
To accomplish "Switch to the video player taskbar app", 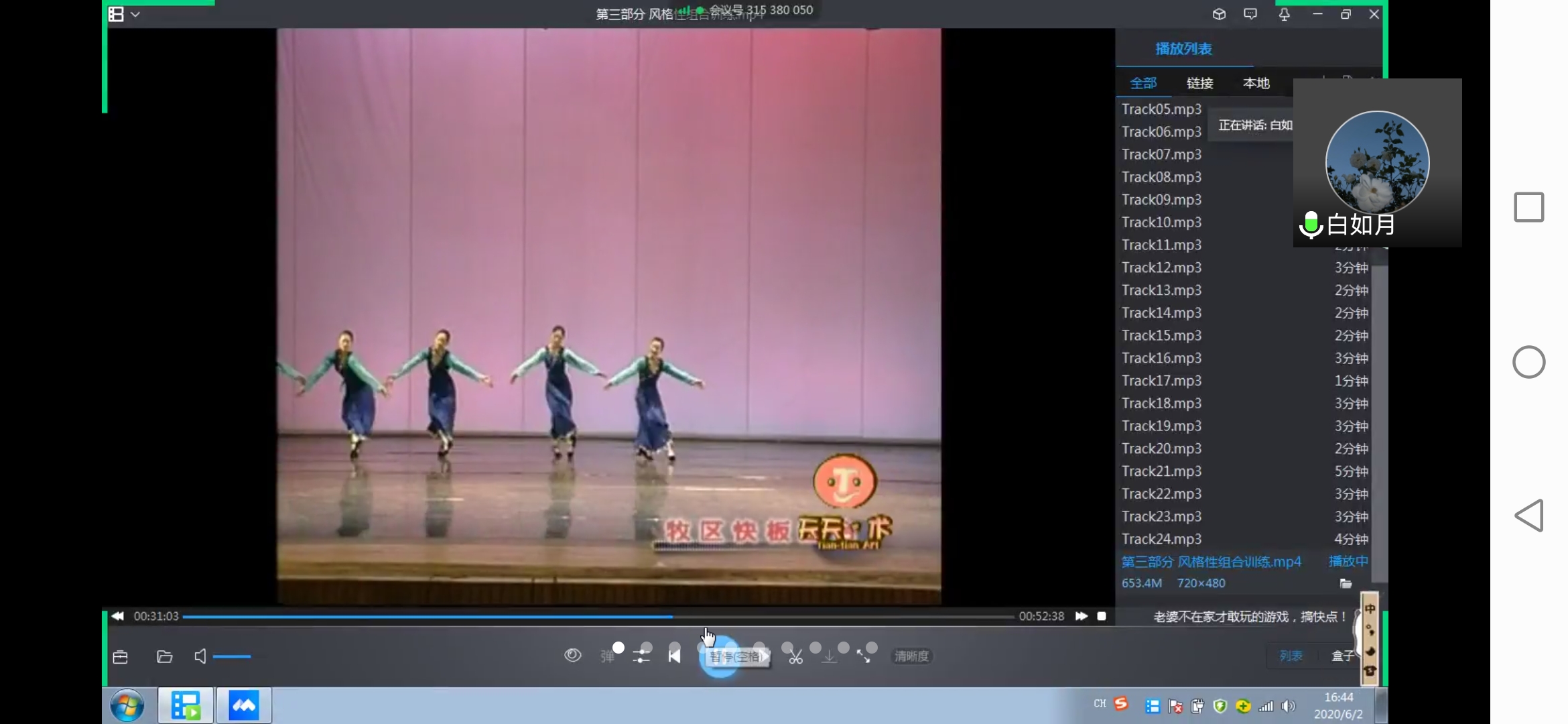I will tap(186, 705).
